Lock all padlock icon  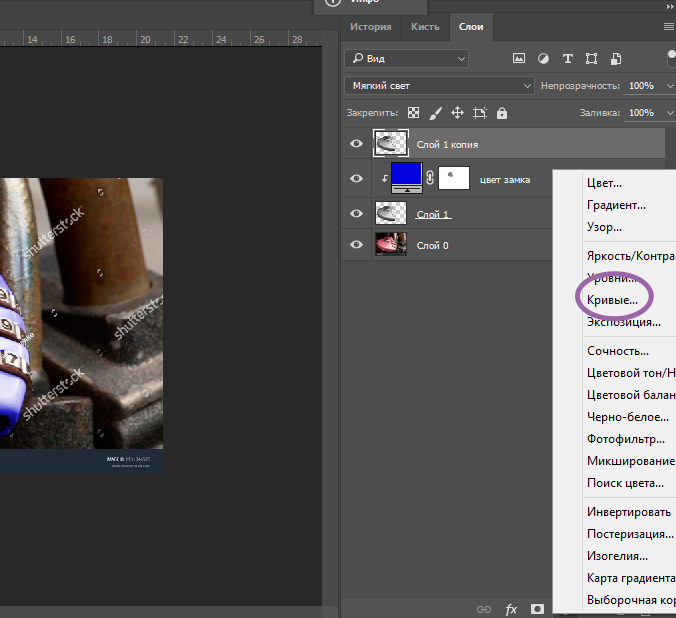(502, 113)
